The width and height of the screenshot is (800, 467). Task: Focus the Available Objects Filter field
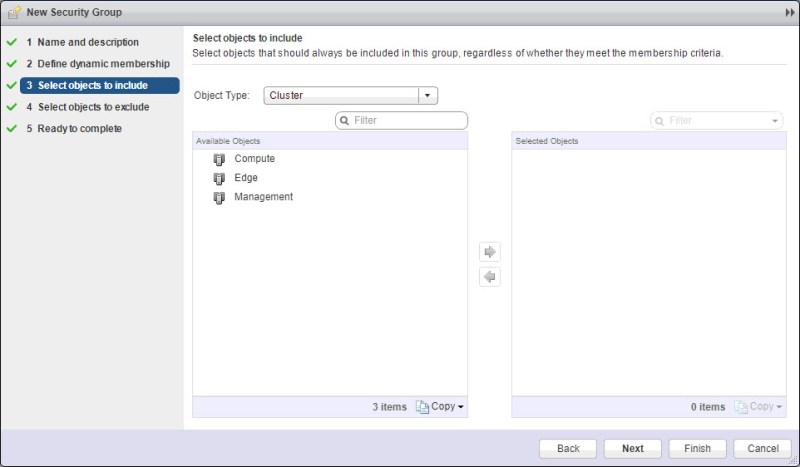(408, 121)
